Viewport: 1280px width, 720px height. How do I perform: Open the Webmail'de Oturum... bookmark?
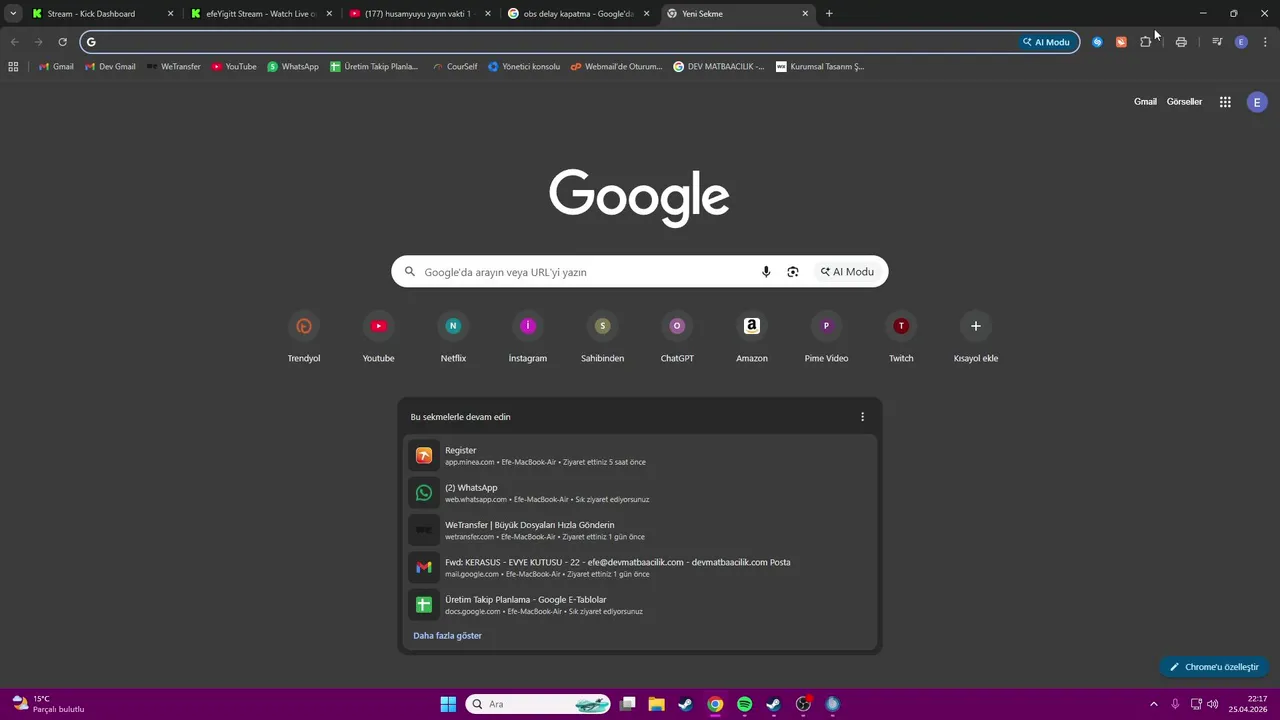tap(616, 67)
